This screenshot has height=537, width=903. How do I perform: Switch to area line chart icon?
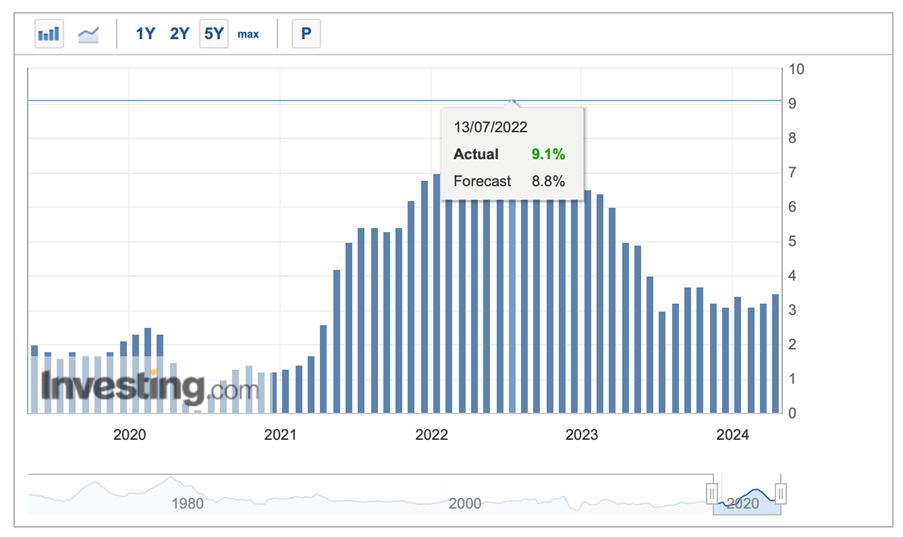(88, 35)
